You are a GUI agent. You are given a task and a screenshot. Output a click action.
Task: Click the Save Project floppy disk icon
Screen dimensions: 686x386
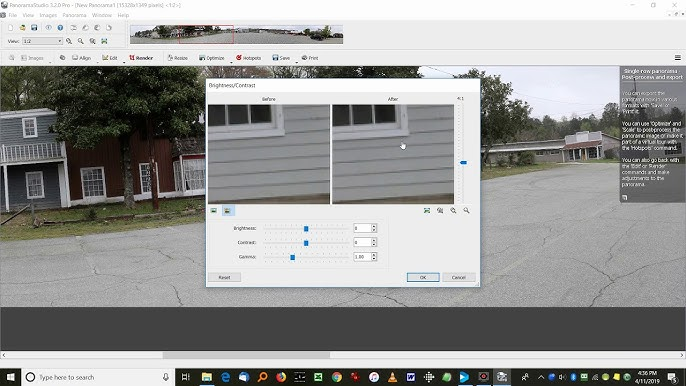[34, 28]
